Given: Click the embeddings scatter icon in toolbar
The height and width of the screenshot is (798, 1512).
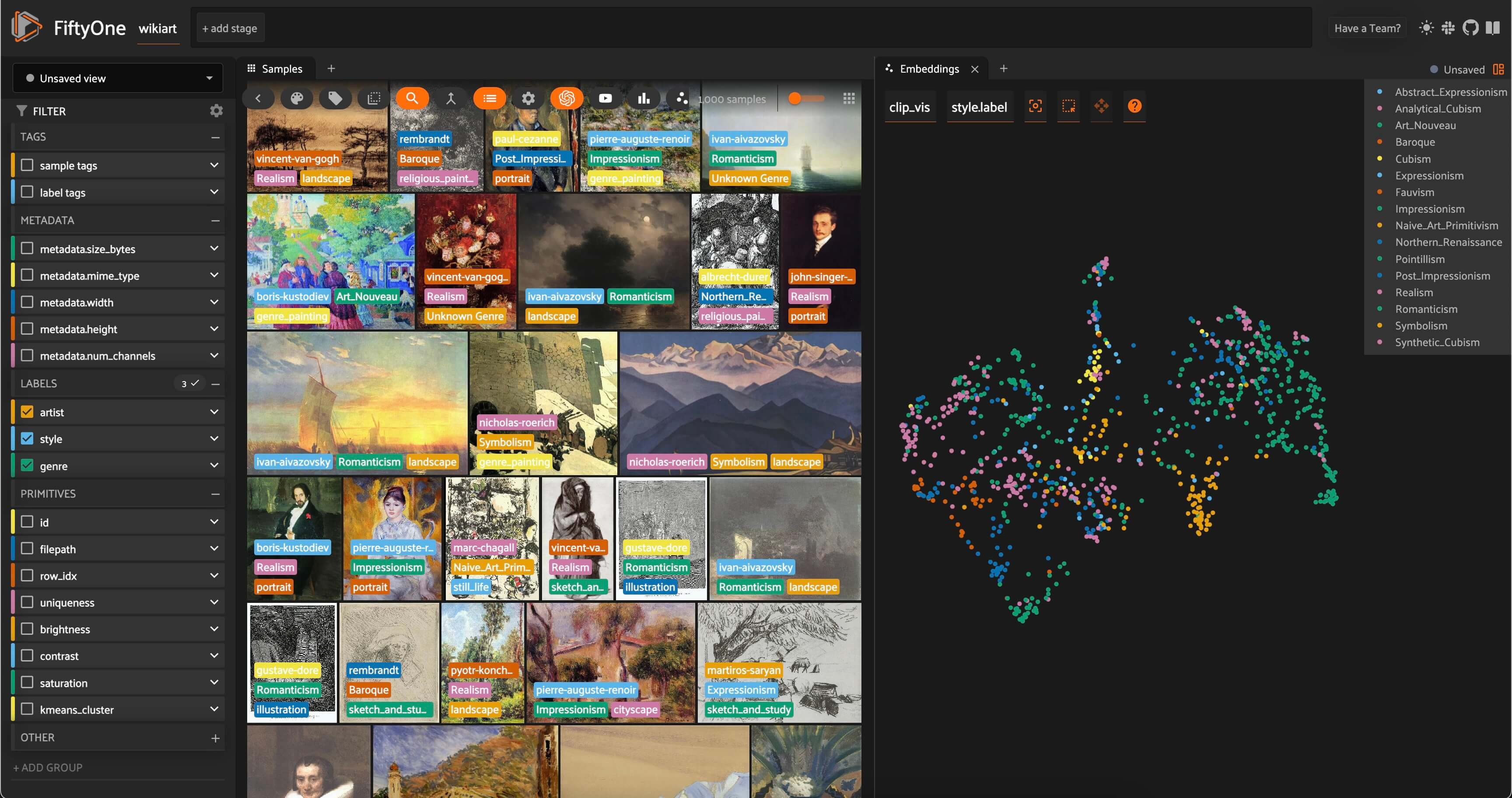Looking at the screenshot, I should [682, 98].
